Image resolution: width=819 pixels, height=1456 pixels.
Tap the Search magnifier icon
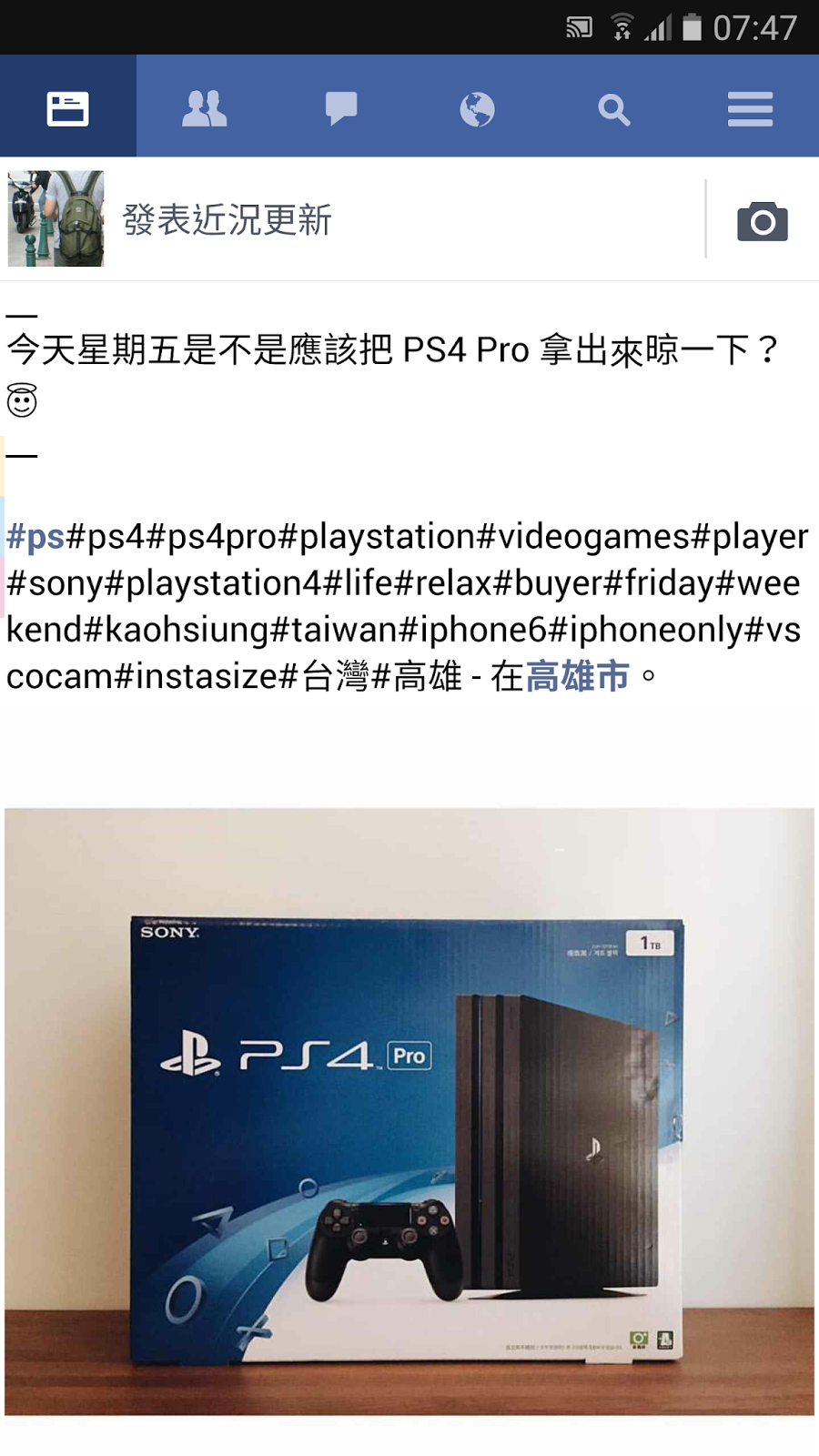[614, 109]
